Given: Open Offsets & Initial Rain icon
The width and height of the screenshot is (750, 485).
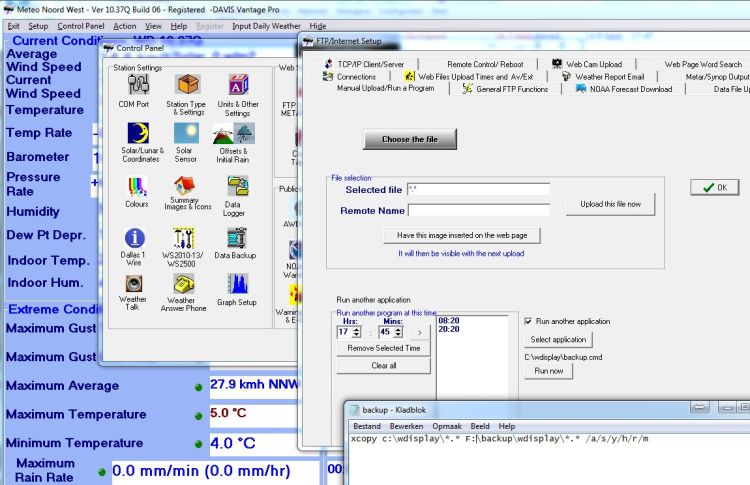Looking at the screenshot, I should point(234,133).
